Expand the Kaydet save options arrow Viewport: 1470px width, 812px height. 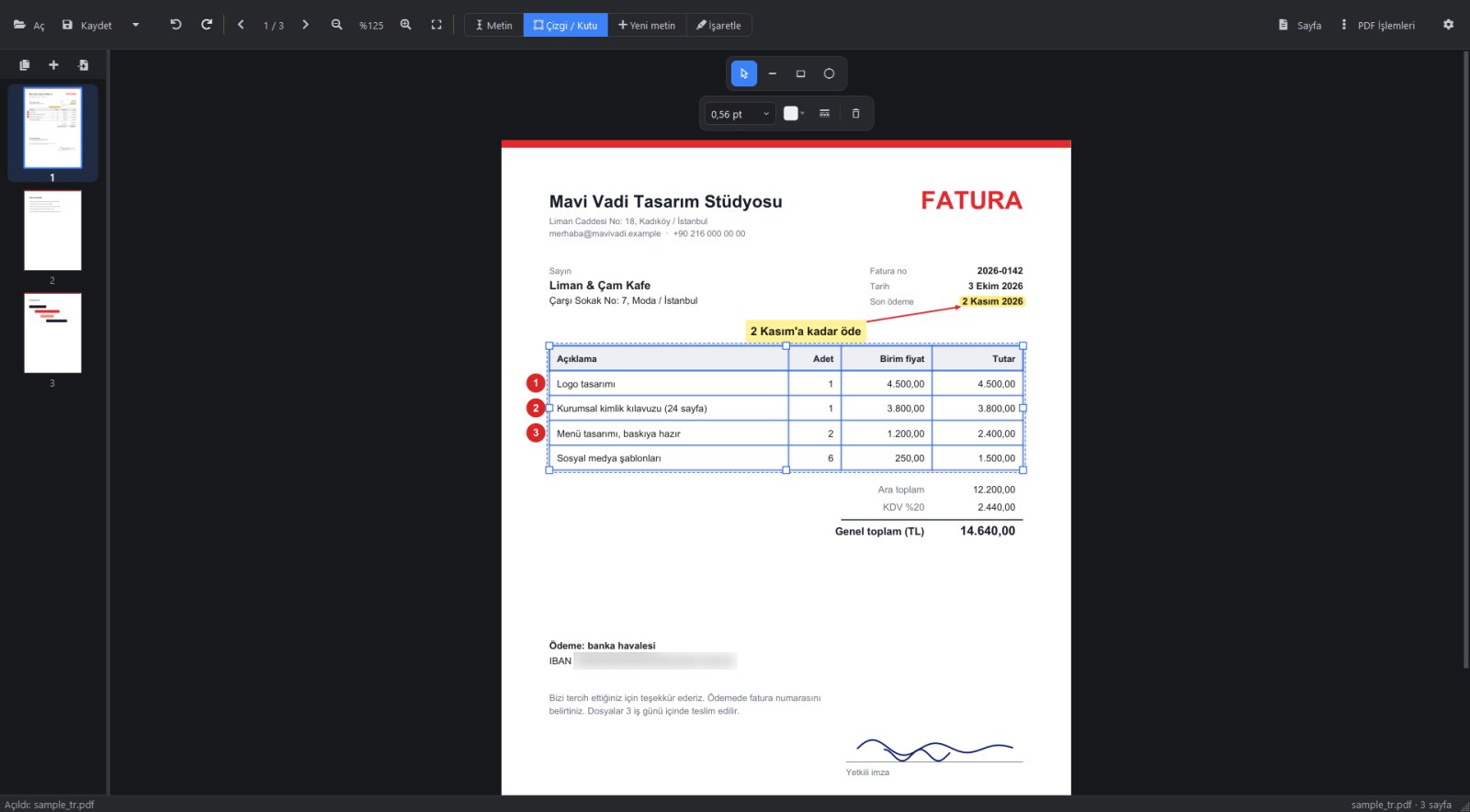tap(136, 25)
